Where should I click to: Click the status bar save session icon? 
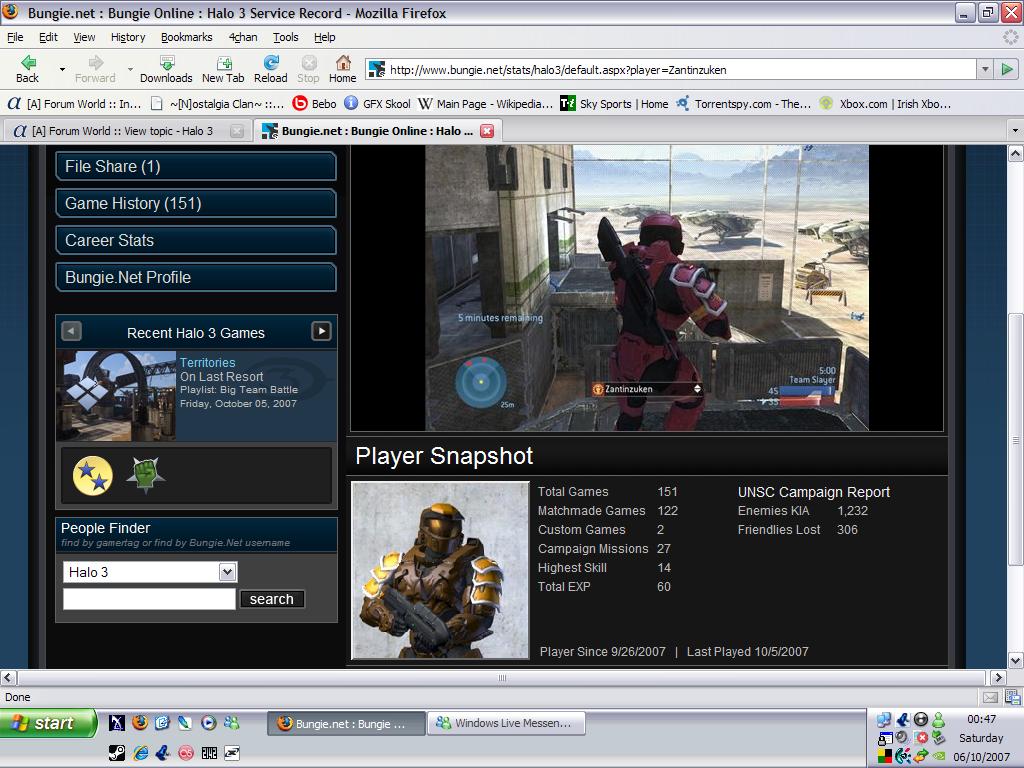click(1013, 697)
